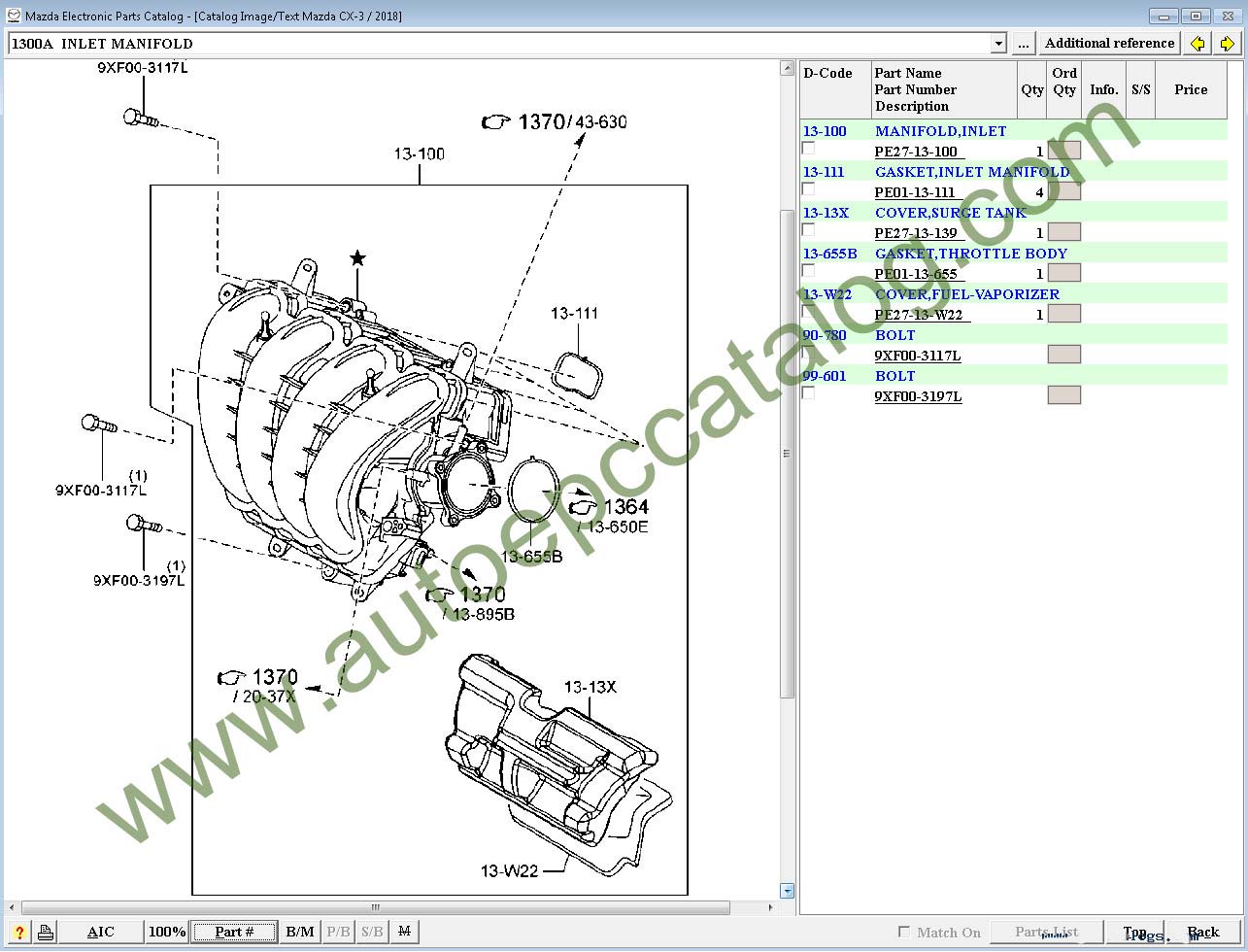Open part number PE01-13-655 link
1248x952 pixels.
point(916,274)
